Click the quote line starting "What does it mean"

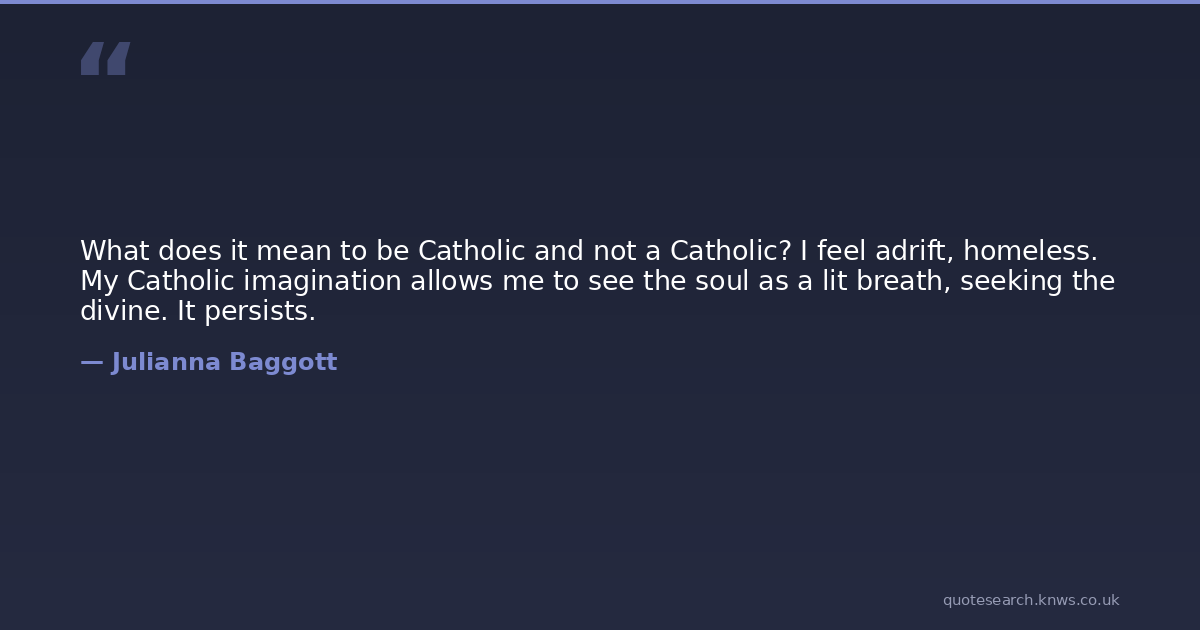click(588, 251)
